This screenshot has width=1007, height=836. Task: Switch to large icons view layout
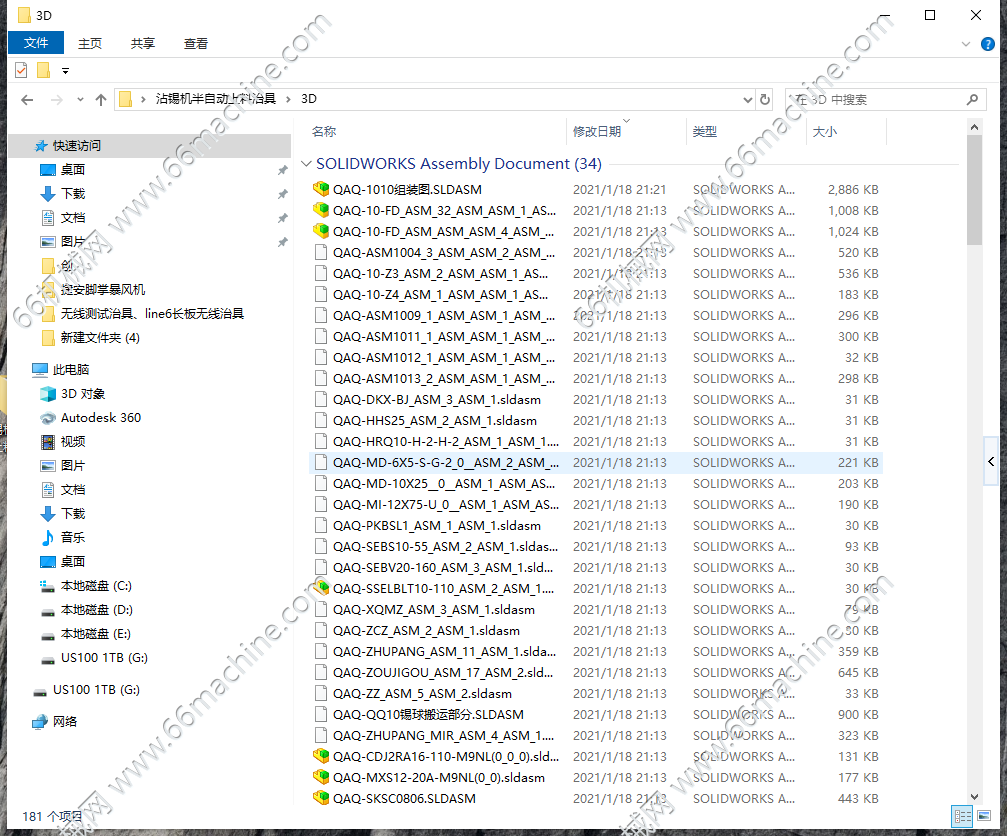pyautogui.click(x=984, y=816)
